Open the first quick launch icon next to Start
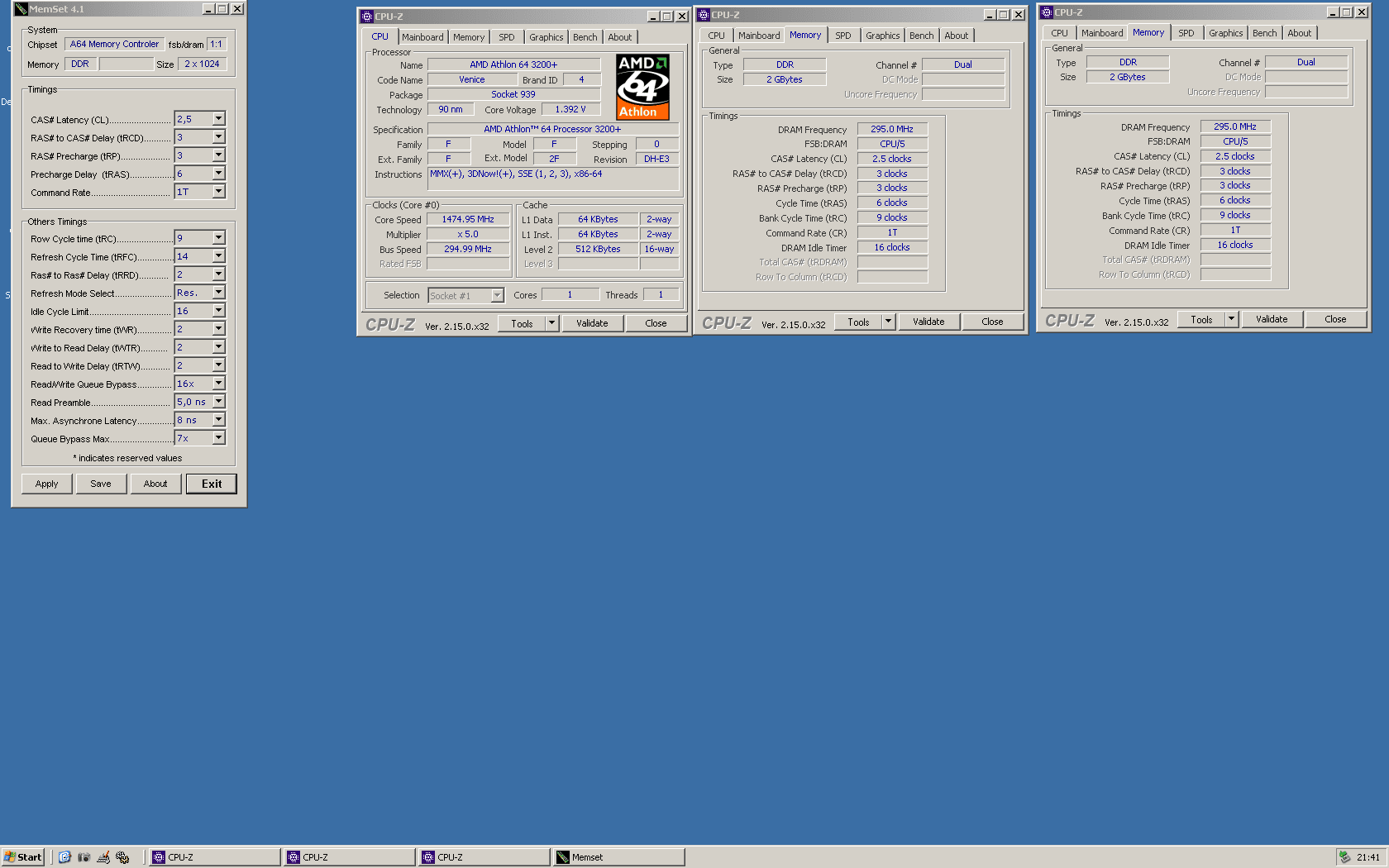The image size is (1389, 868). pos(64,857)
